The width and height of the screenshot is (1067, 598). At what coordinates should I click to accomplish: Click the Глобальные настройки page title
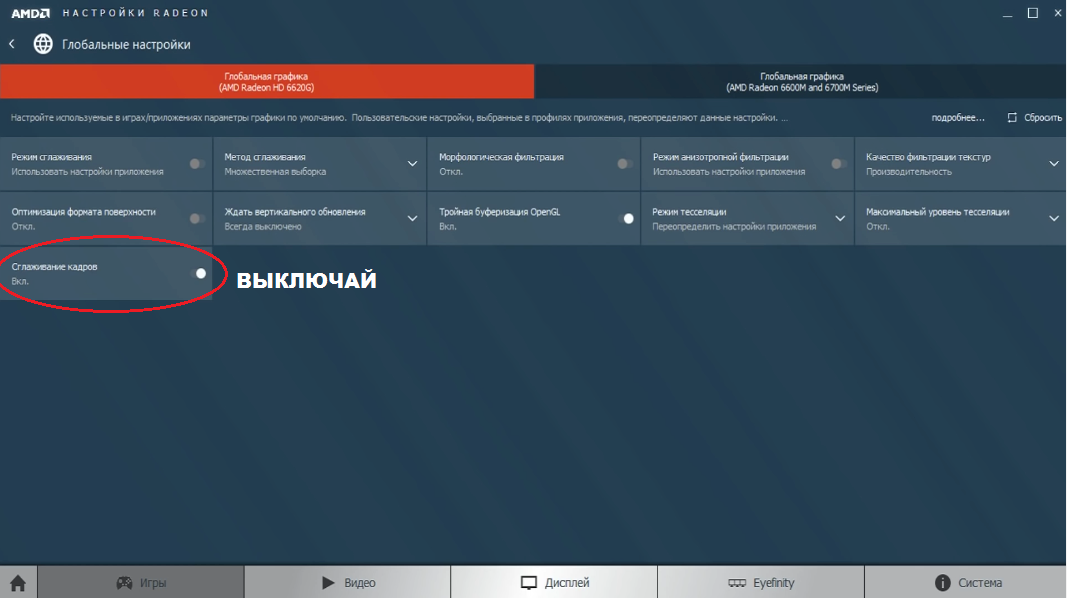click(x=126, y=45)
